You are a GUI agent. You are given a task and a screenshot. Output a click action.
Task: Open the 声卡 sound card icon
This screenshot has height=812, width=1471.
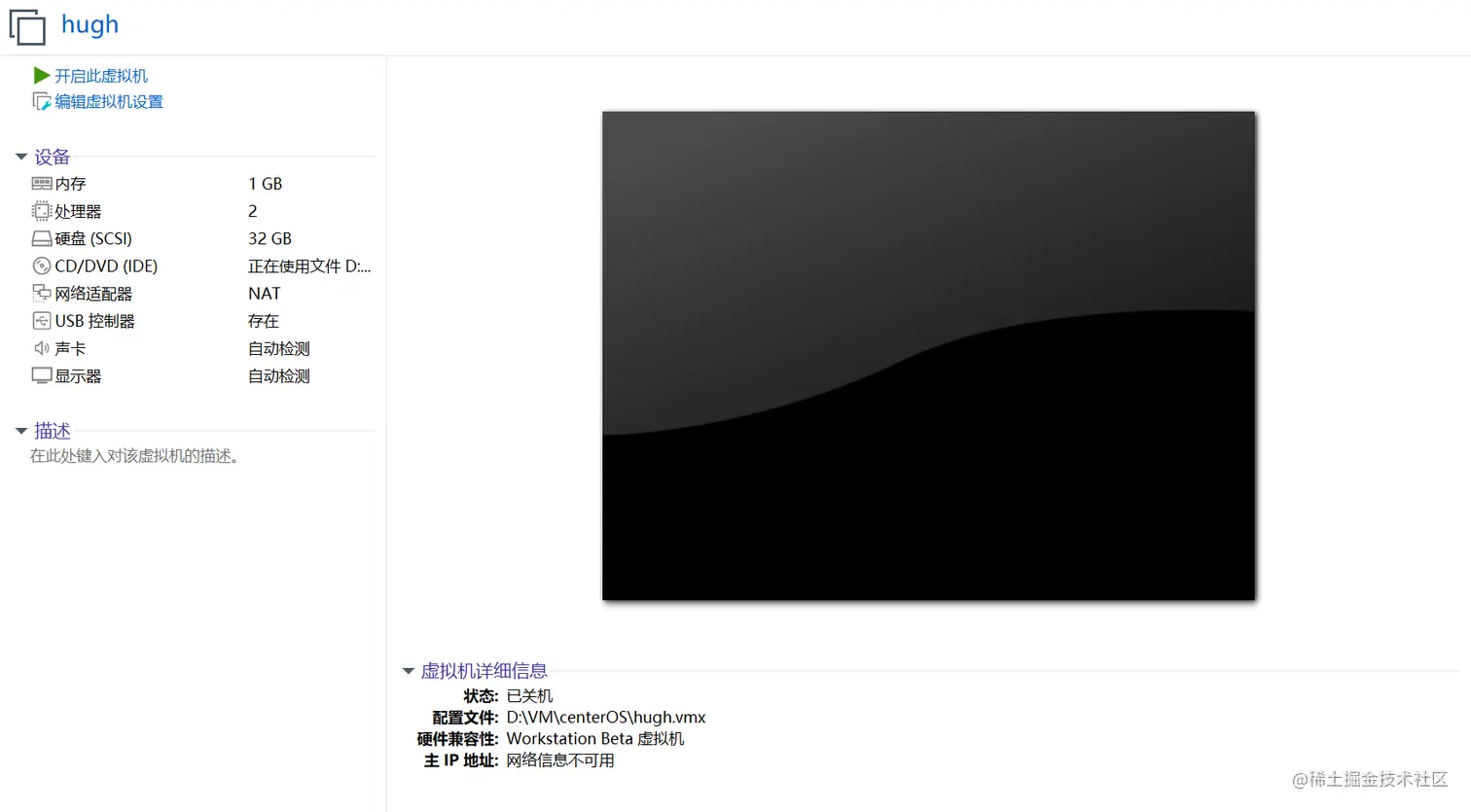(41, 347)
